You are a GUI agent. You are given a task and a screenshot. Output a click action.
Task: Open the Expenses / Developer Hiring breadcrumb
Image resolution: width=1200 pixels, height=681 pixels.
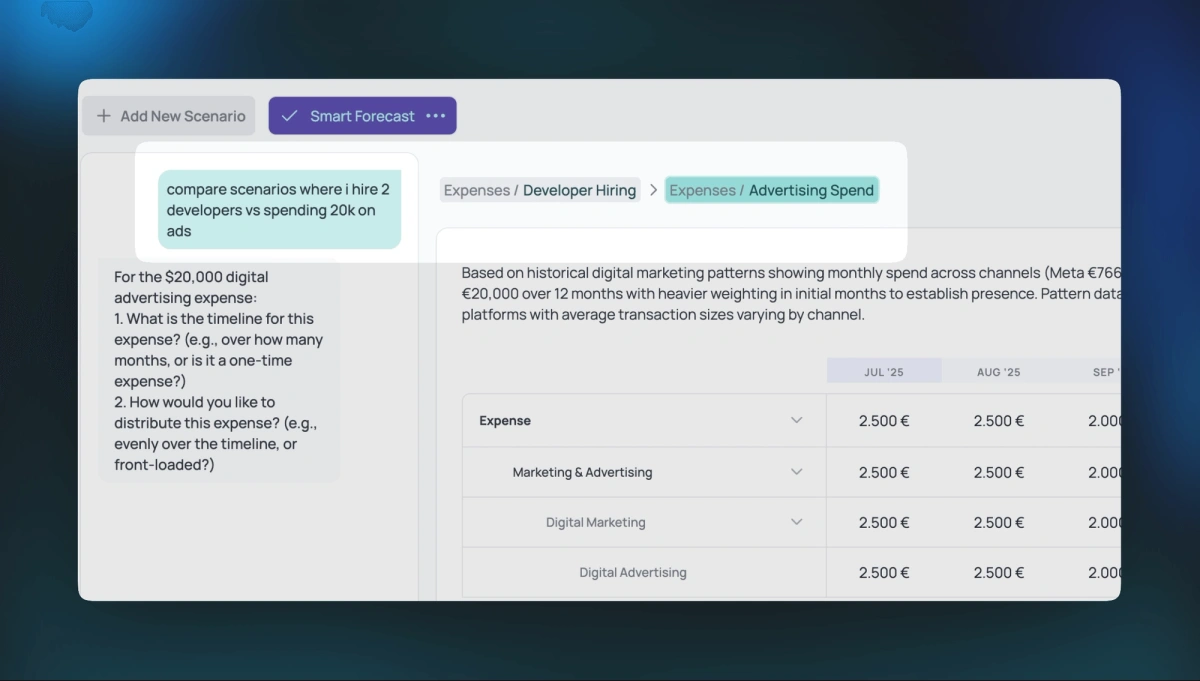[540, 190]
